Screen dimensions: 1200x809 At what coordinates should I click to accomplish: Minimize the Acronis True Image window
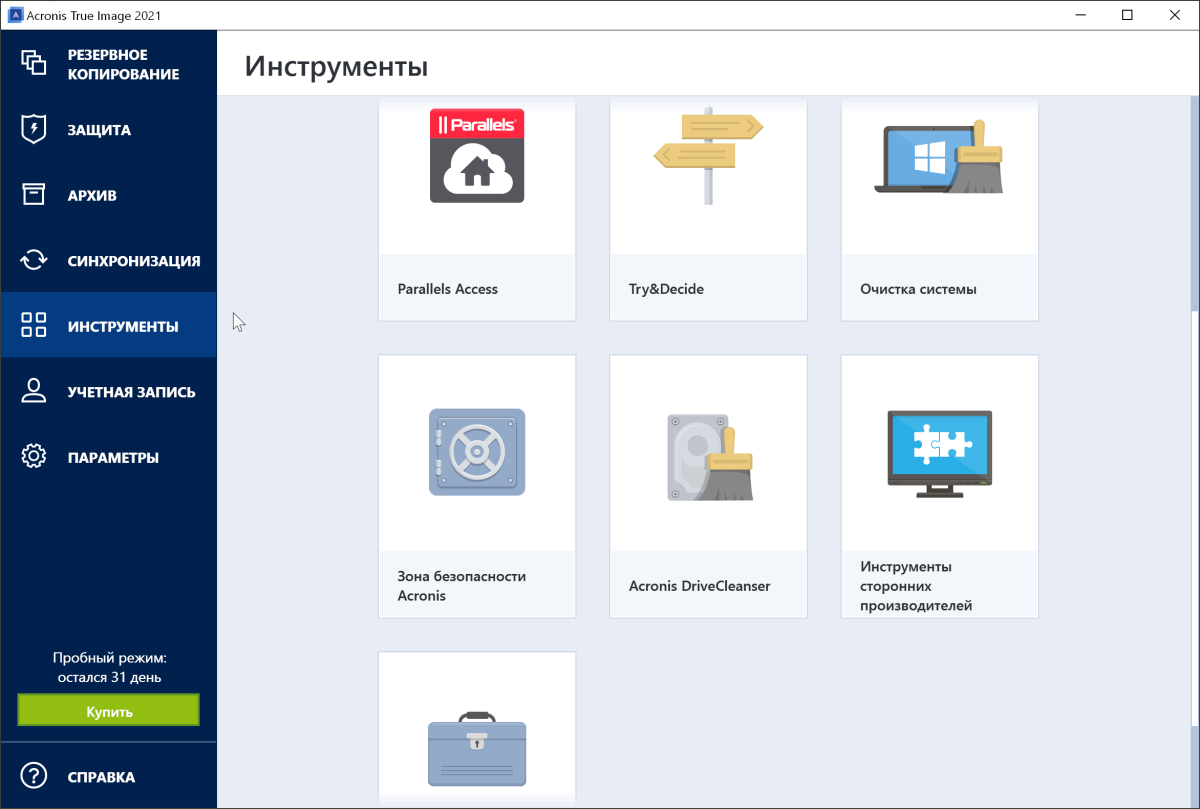pos(1081,15)
